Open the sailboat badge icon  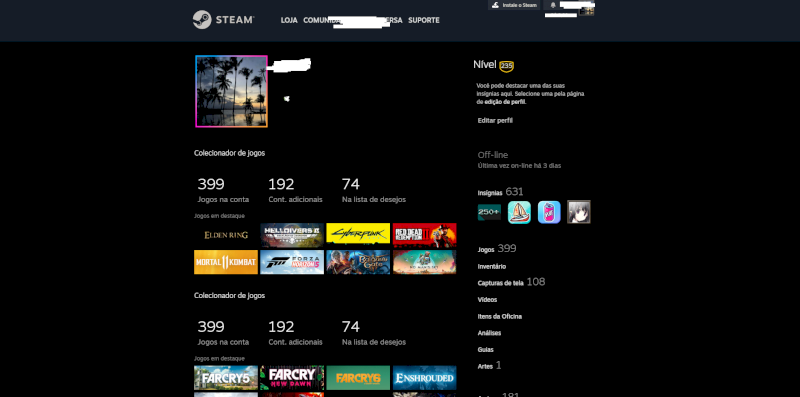pos(519,212)
